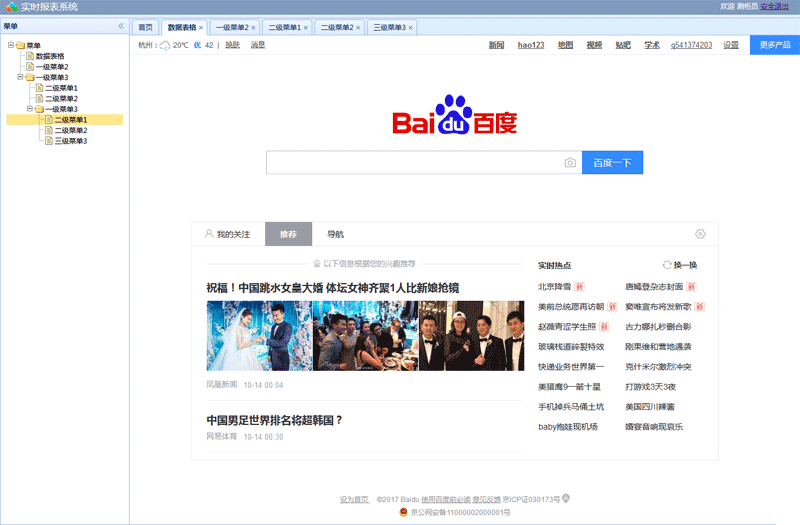This screenshot has width=800, height=525.
Task: Click the 数据表格 document icon in tree
Action: [x=29, y=56]
